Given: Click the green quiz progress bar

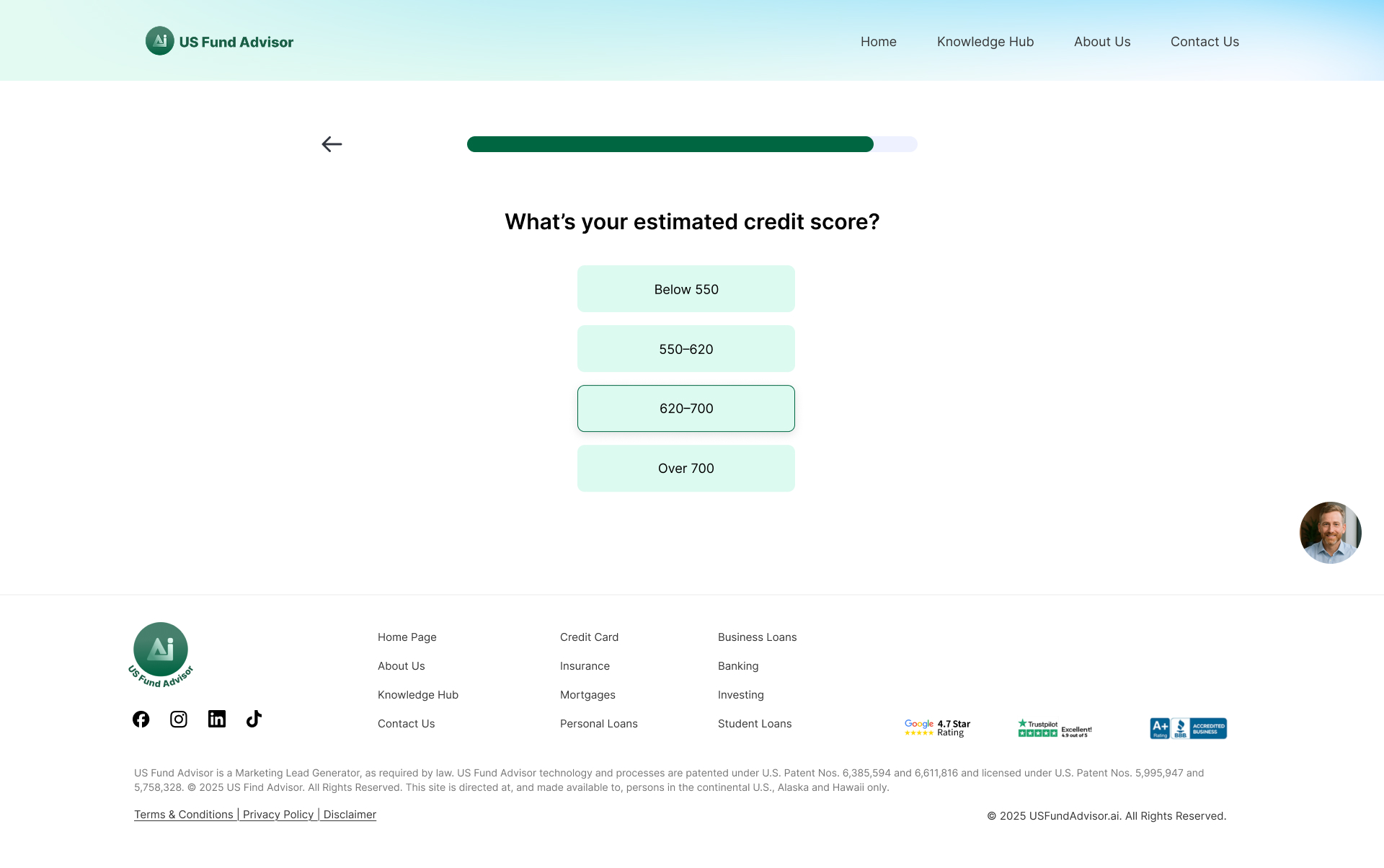Looking at the screenshot, I should (x=670, y=144).
